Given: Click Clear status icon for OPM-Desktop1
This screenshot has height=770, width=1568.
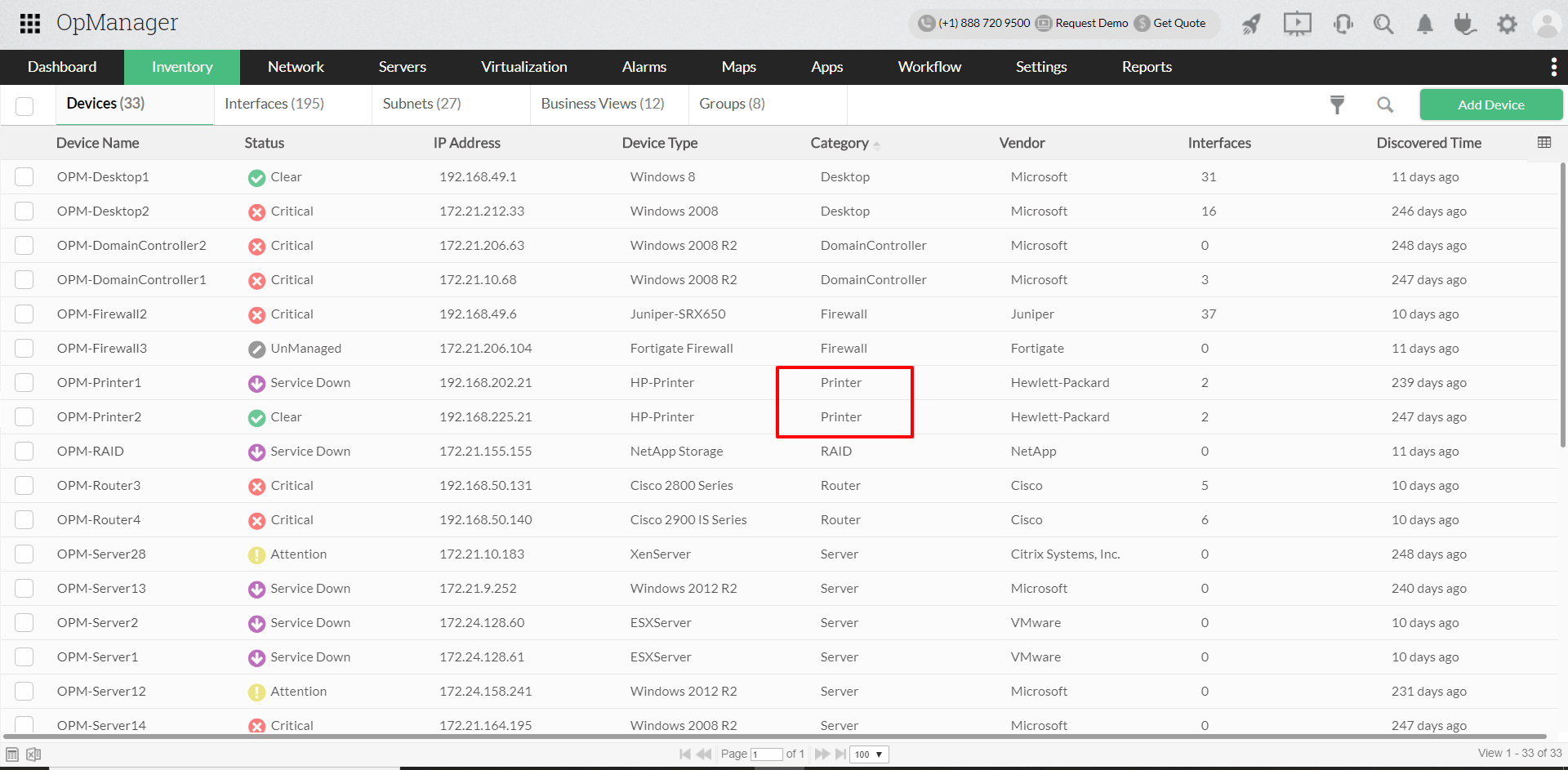Looking at the screenshot, I should pyautogui.click(x=256, y=177).
